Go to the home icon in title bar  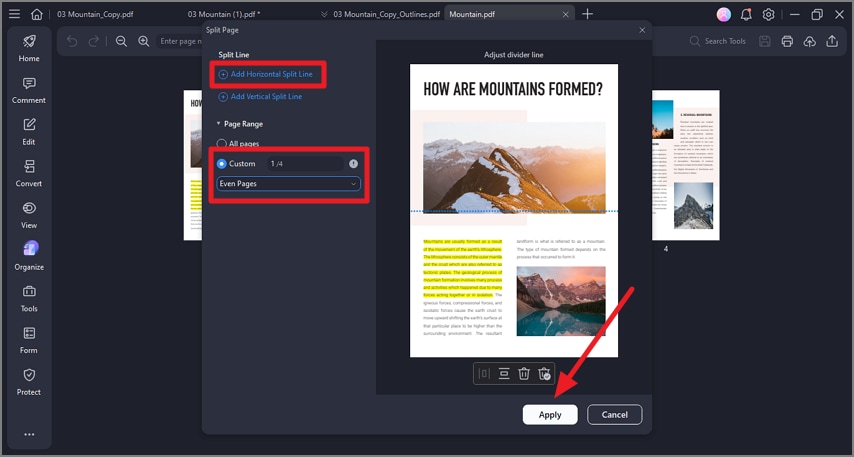click(x=36, y=14)
